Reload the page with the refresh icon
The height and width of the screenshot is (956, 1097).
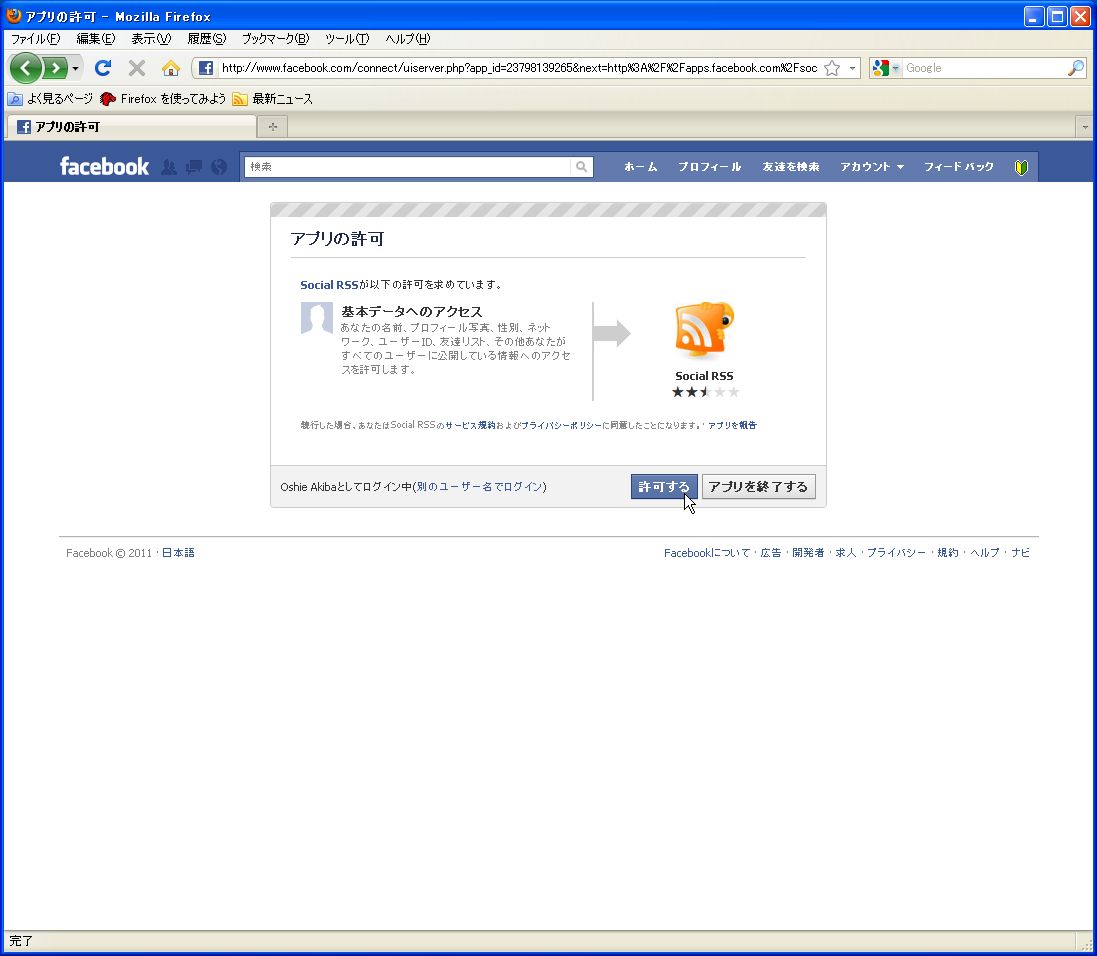[103, 68]
